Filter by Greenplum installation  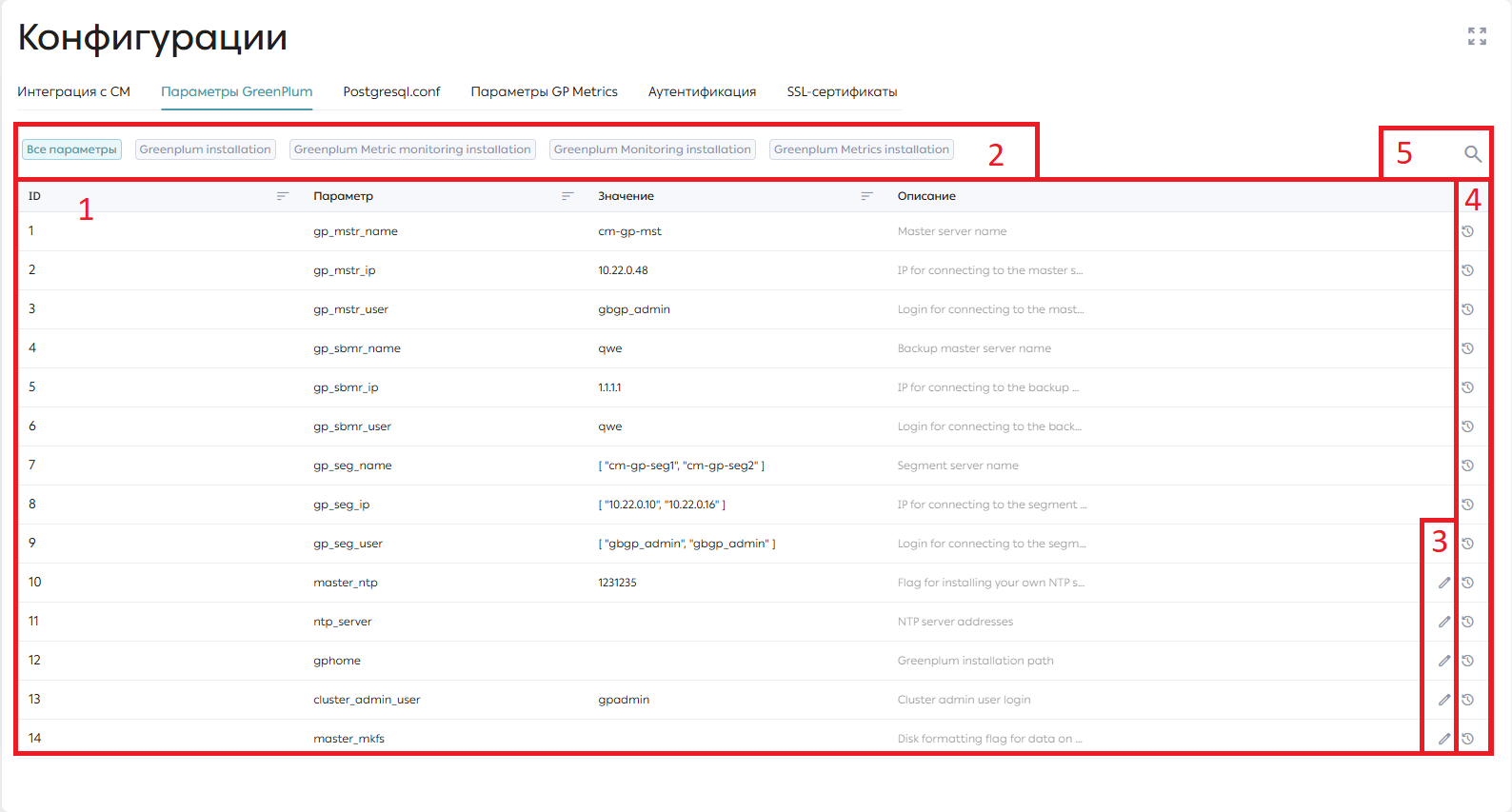coord(206,149)
